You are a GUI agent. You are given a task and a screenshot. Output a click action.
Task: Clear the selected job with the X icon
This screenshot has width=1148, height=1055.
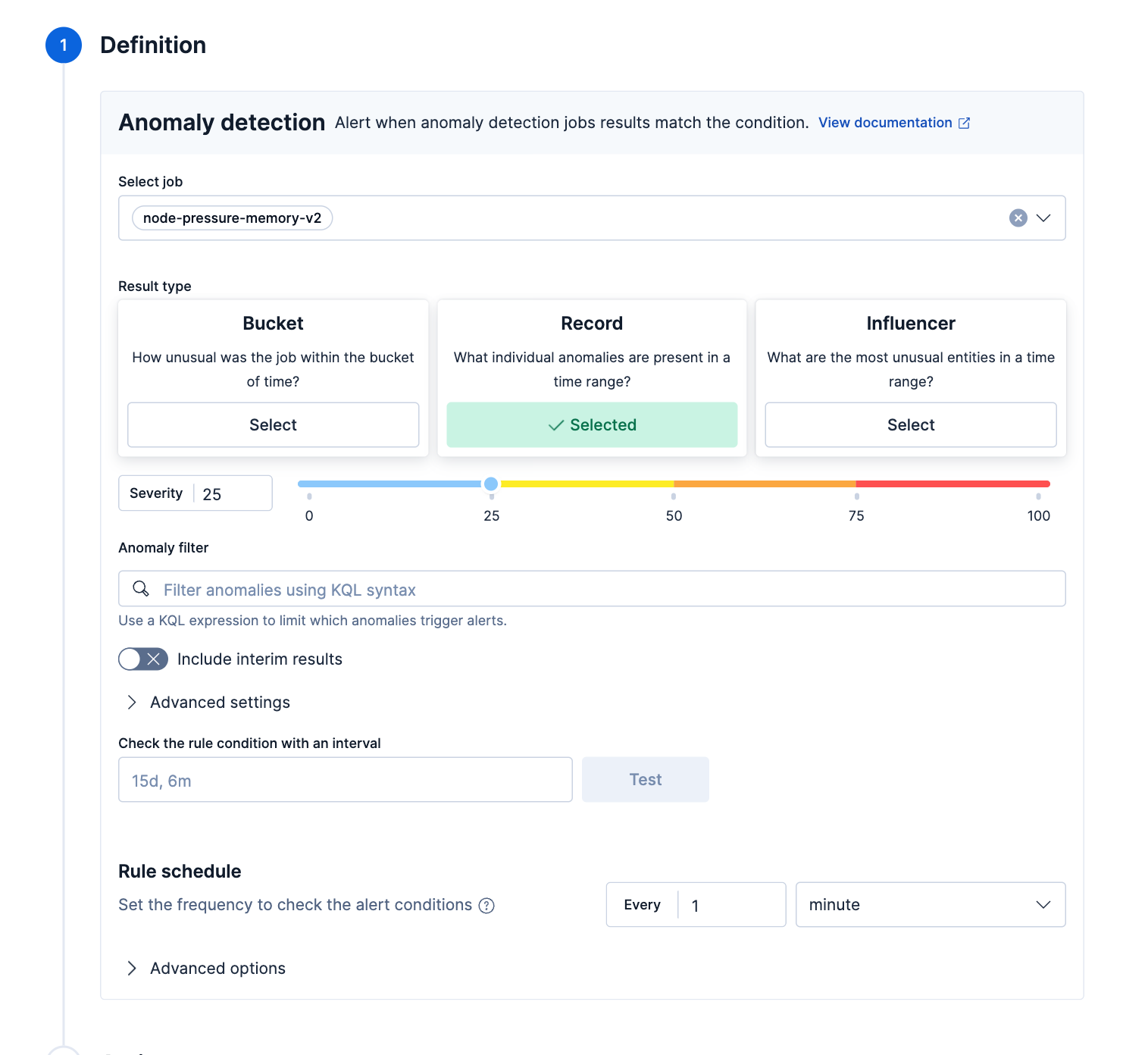tap(1018, 218)
